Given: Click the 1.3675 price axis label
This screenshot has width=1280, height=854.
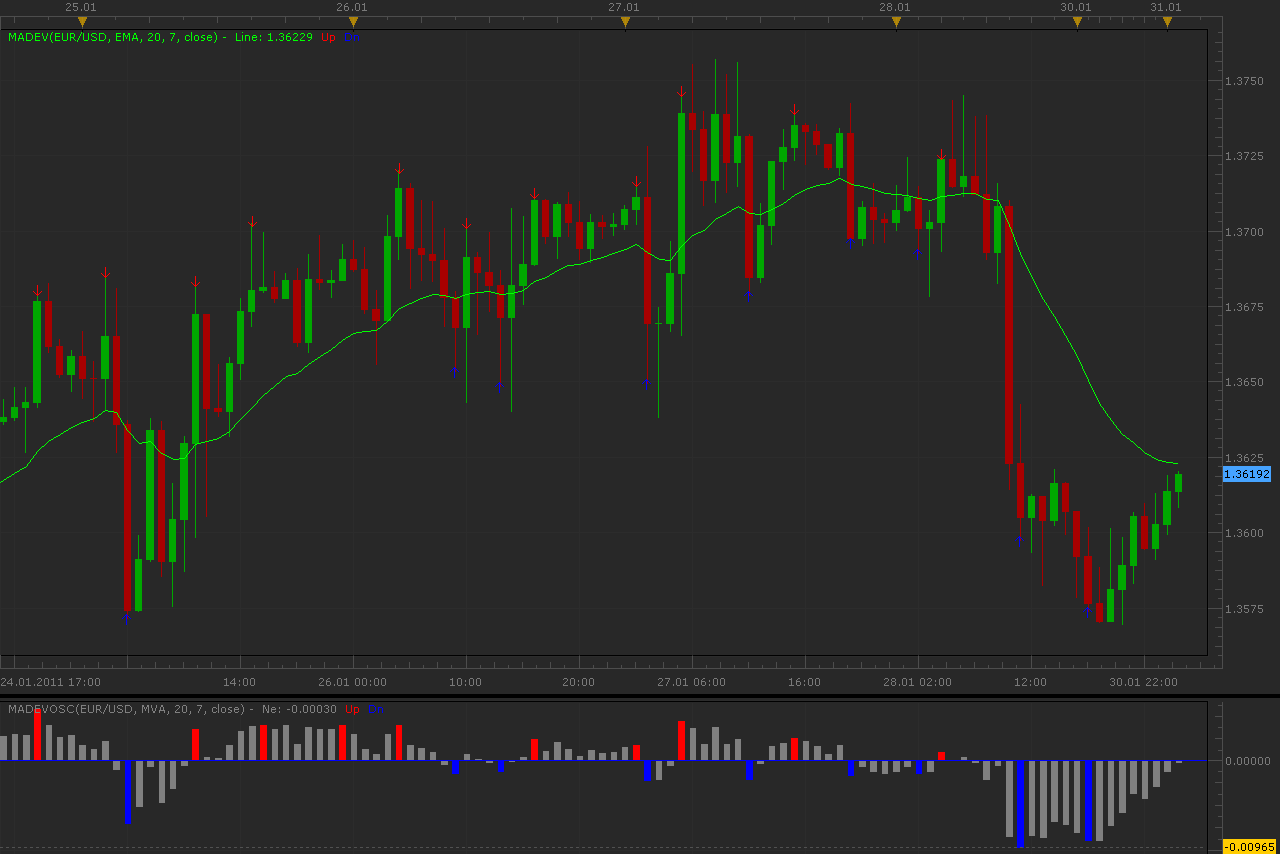Looking at the screenshot, I should 1244,307.
